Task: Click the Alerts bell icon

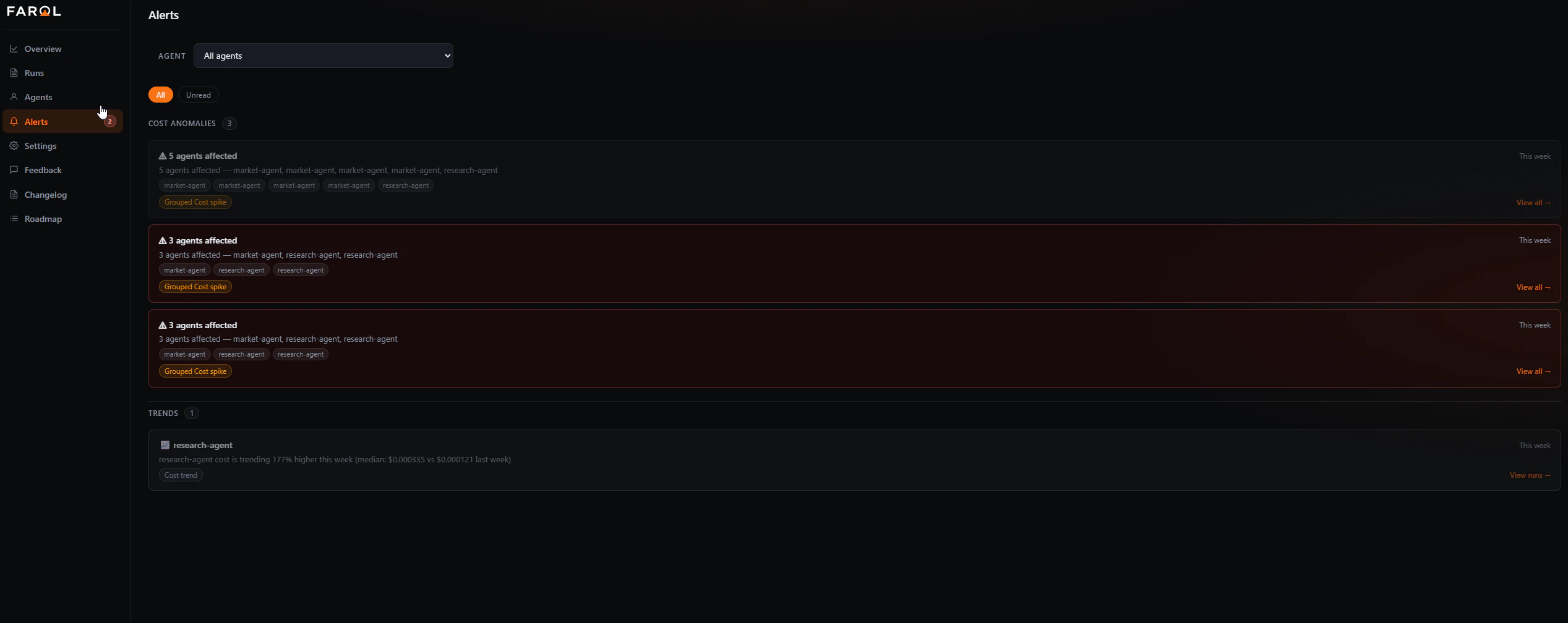Action: pos(14,122)
